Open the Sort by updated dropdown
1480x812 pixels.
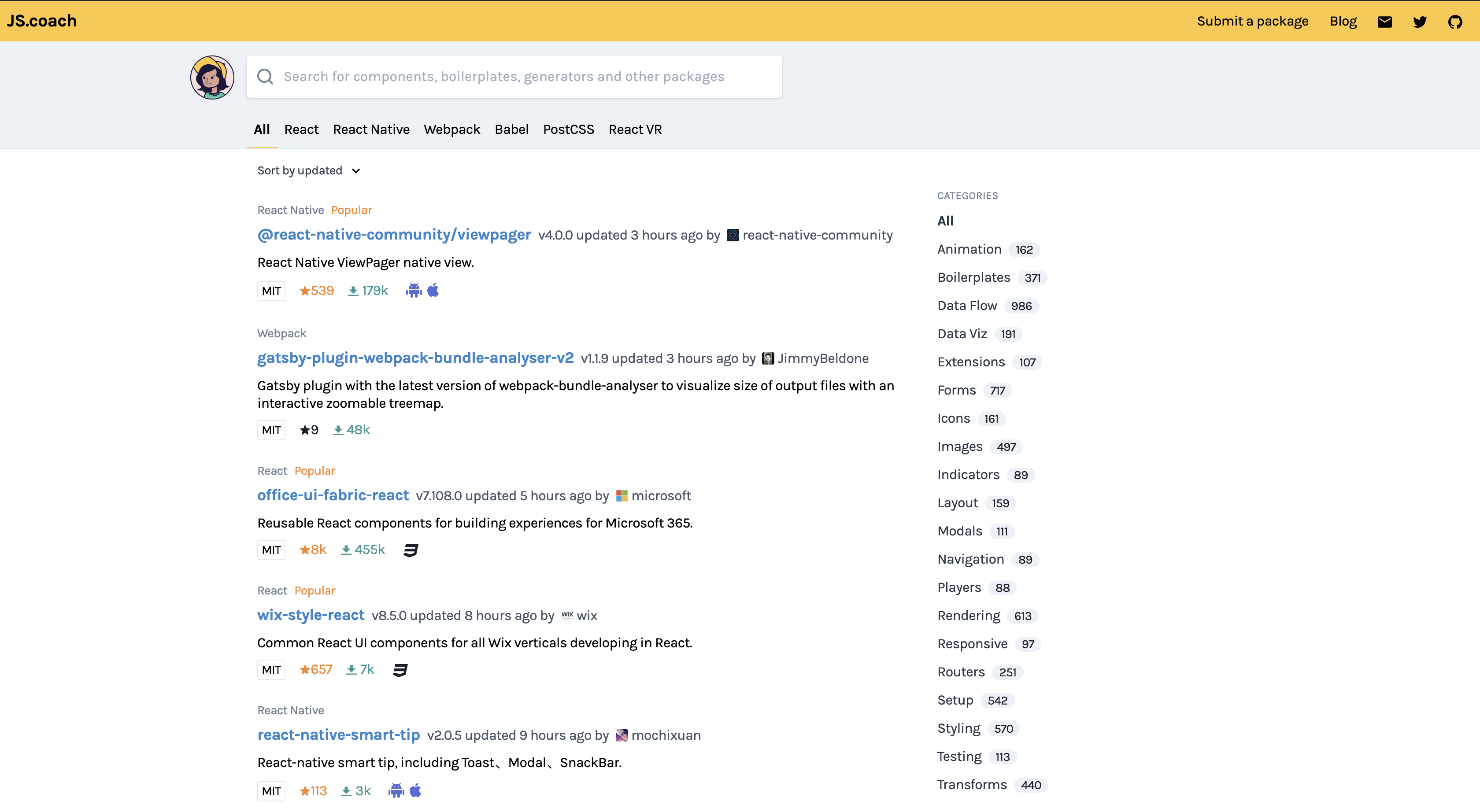pos(308,170)
